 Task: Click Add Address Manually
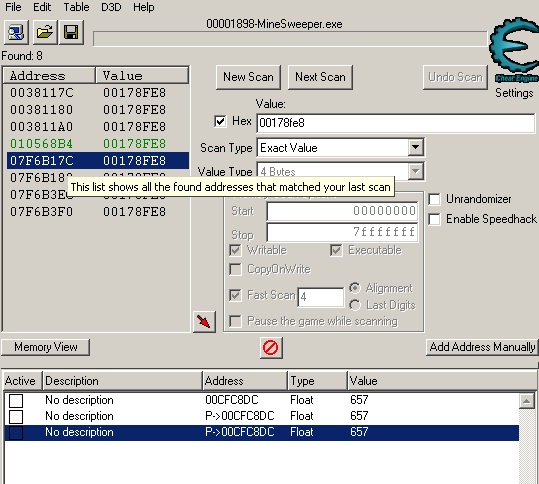(482, 347)
